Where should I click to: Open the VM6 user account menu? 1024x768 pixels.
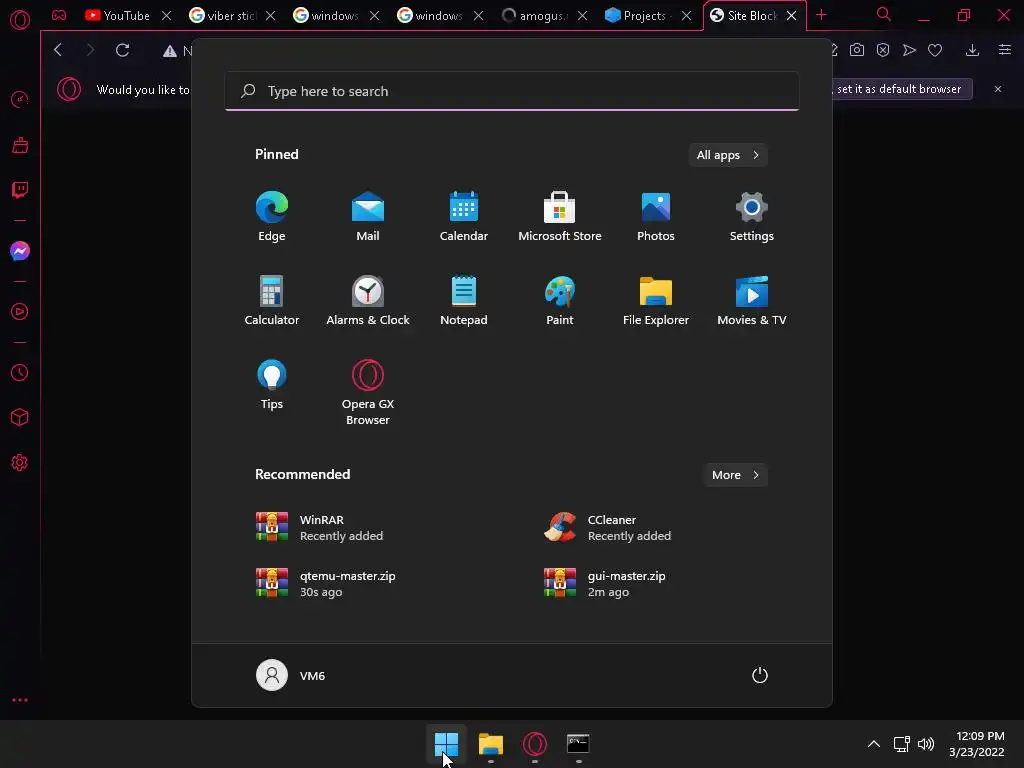291,675
